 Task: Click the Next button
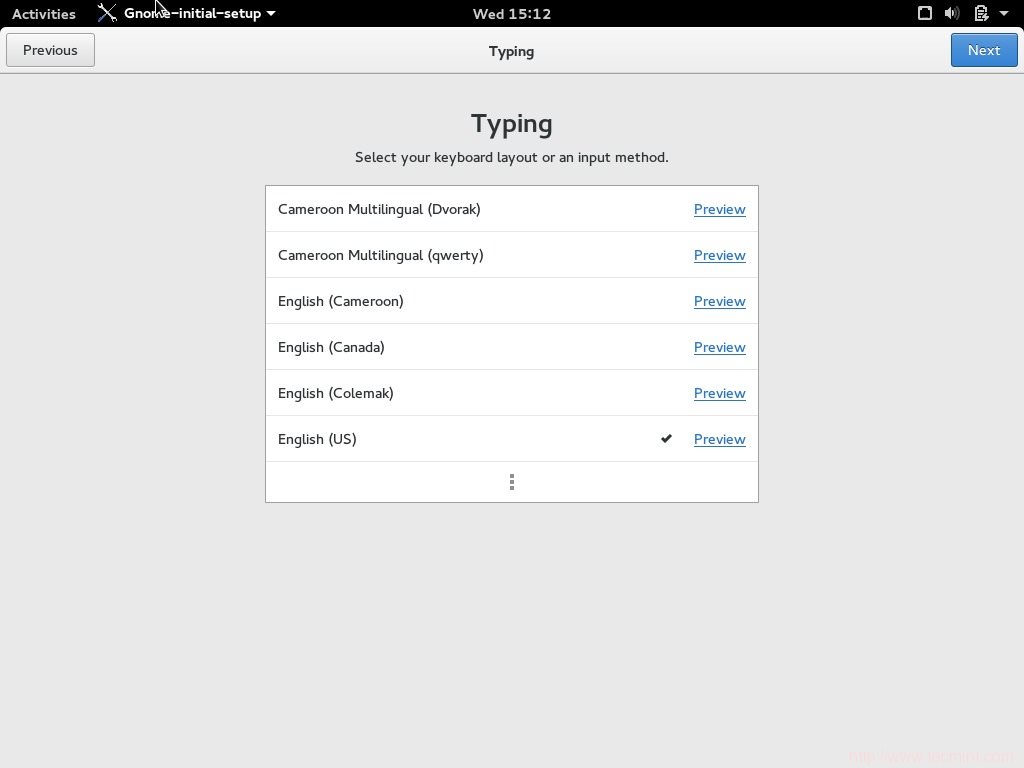point(983,50)
